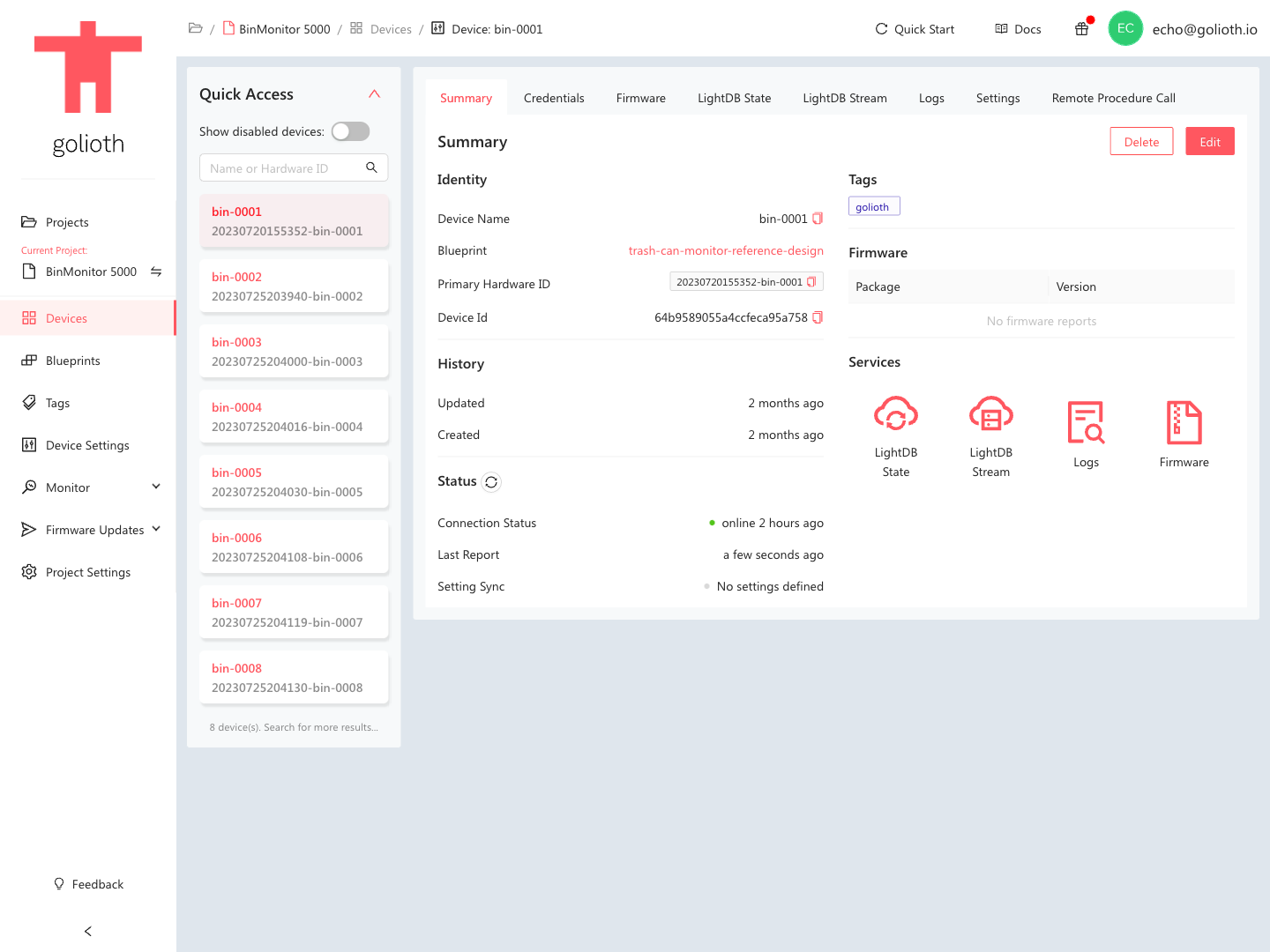This screenshot has width=1270, height=952.
Task: Switch to the Logs tab
Action: [x=931, y=98]
